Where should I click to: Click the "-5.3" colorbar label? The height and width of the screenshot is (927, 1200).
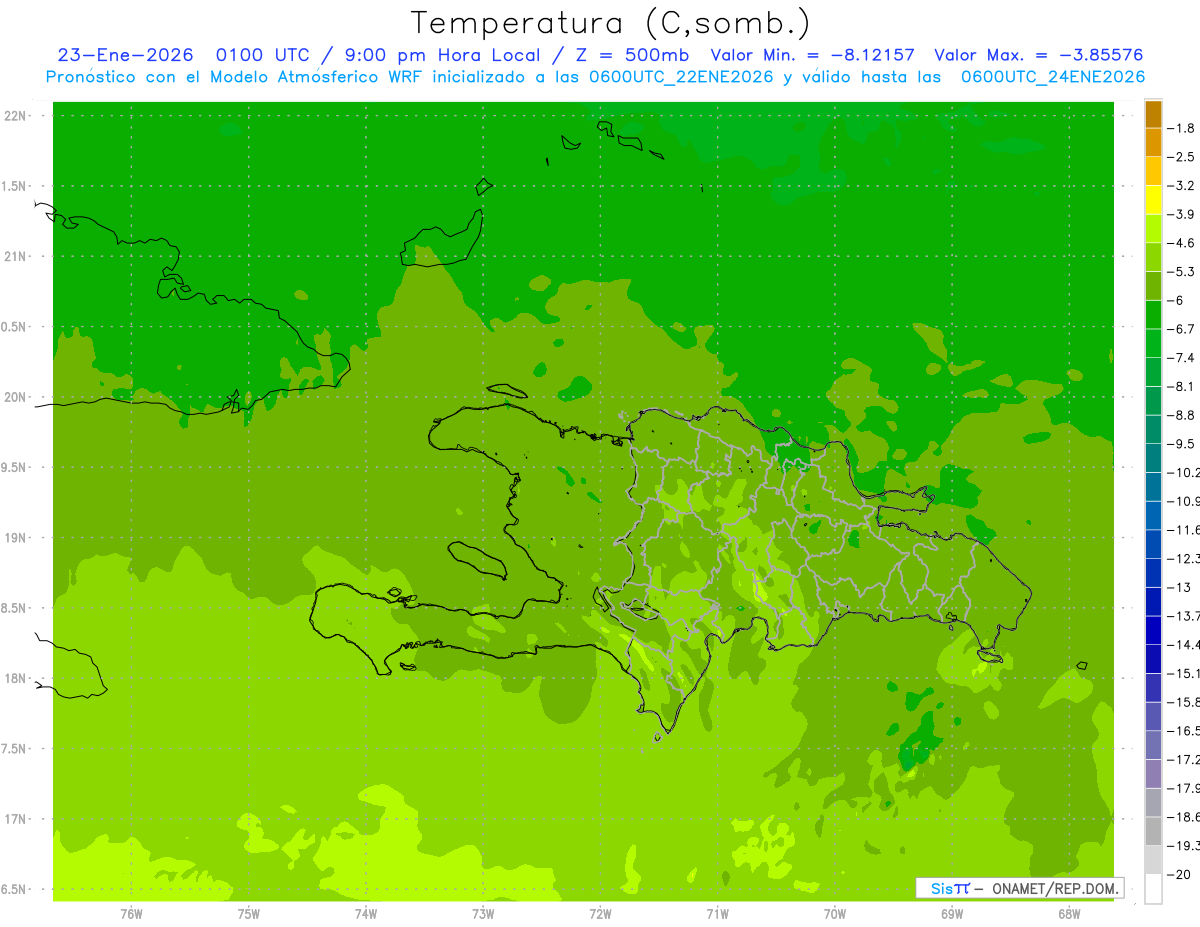1181,272
